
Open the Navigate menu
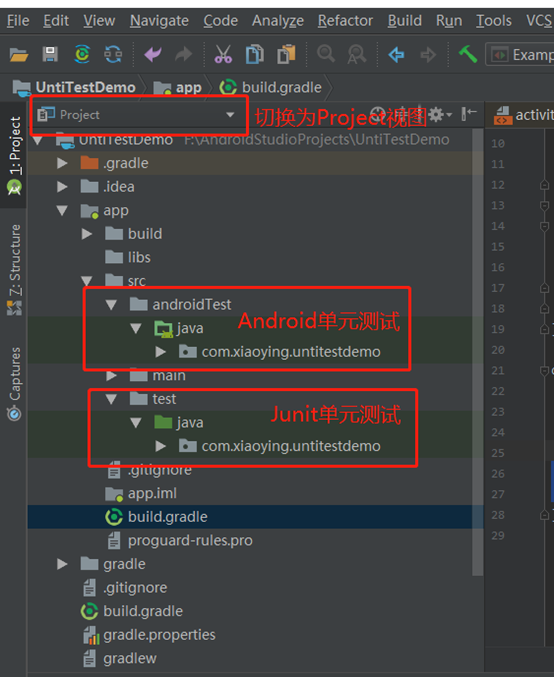[x=159, y=20]
